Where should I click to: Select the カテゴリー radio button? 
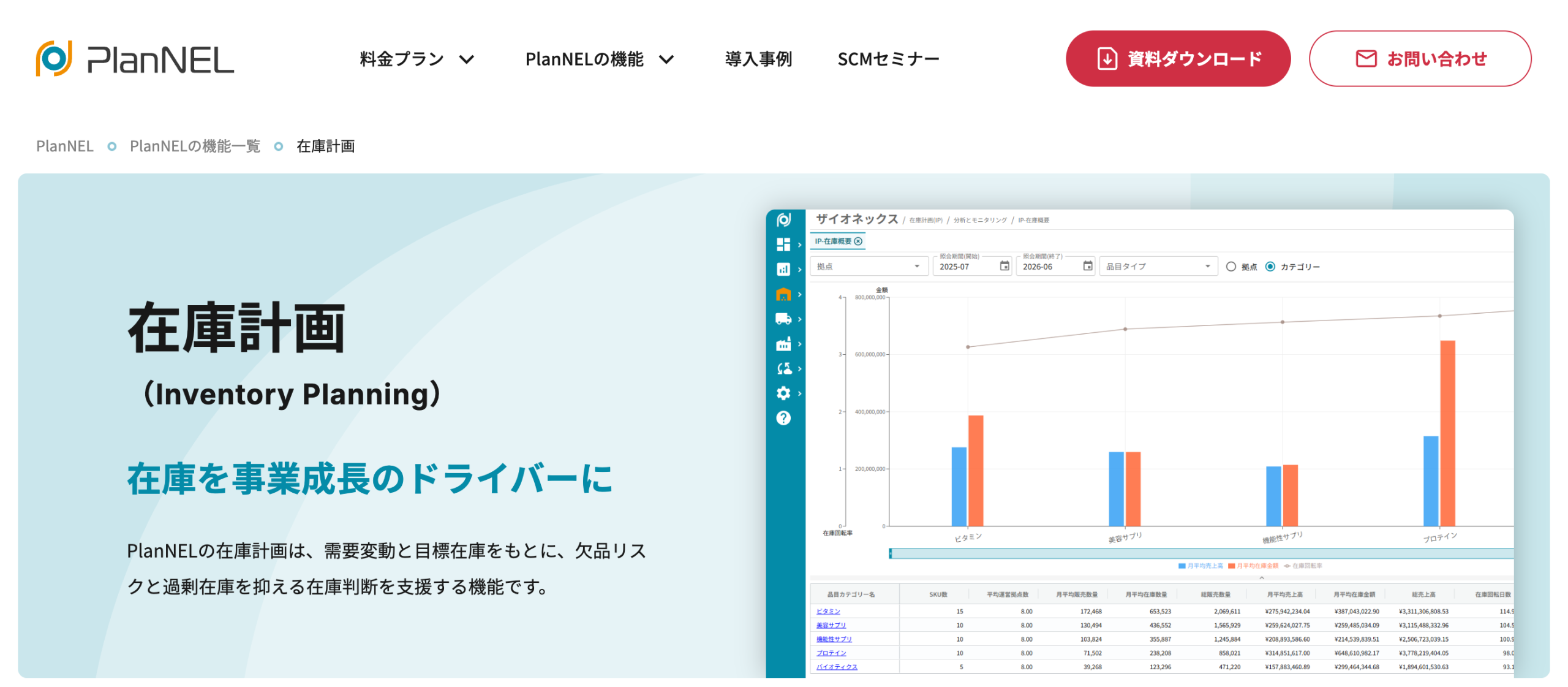[1270, 267]
